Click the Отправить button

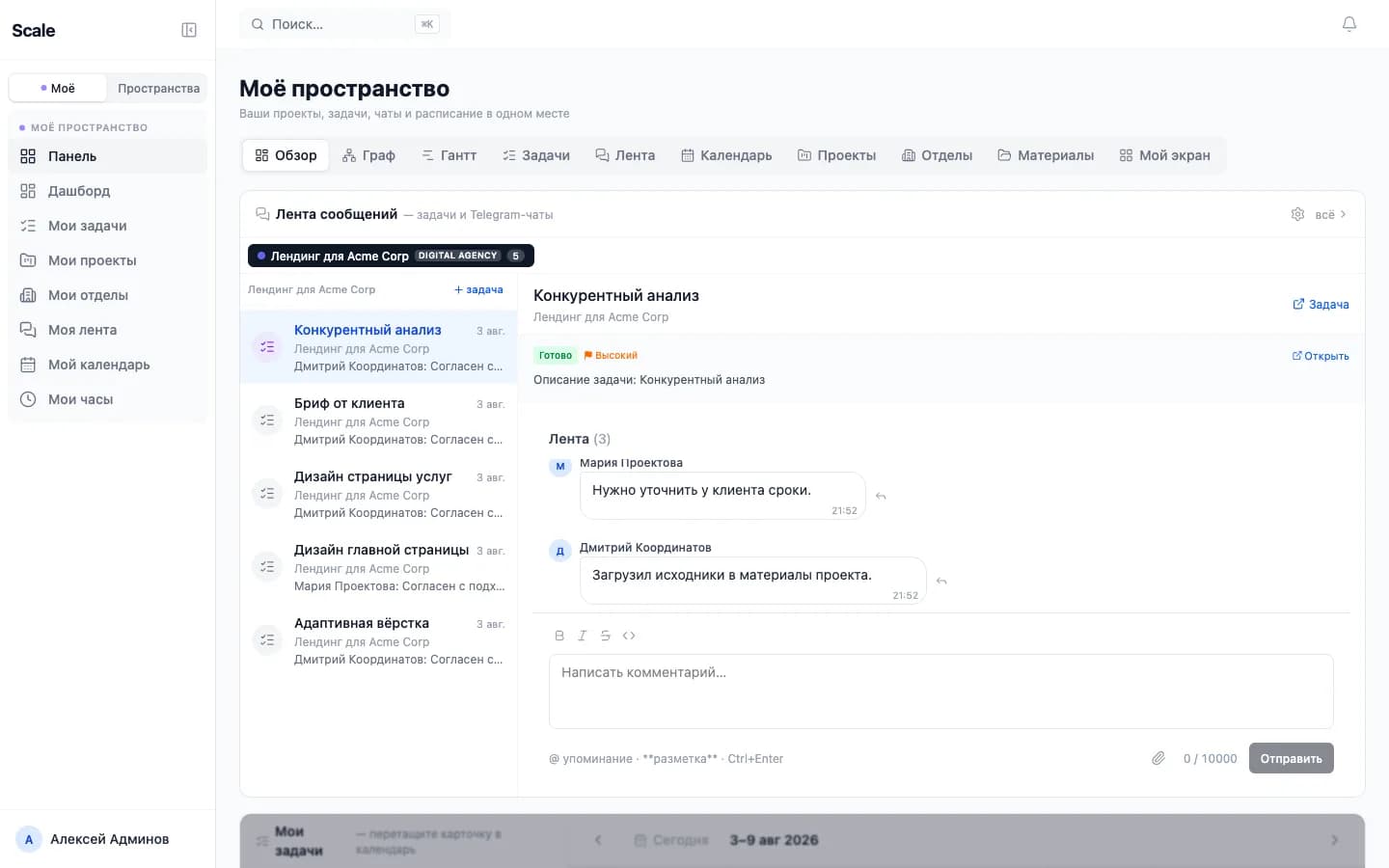[x=1292, y=758]
